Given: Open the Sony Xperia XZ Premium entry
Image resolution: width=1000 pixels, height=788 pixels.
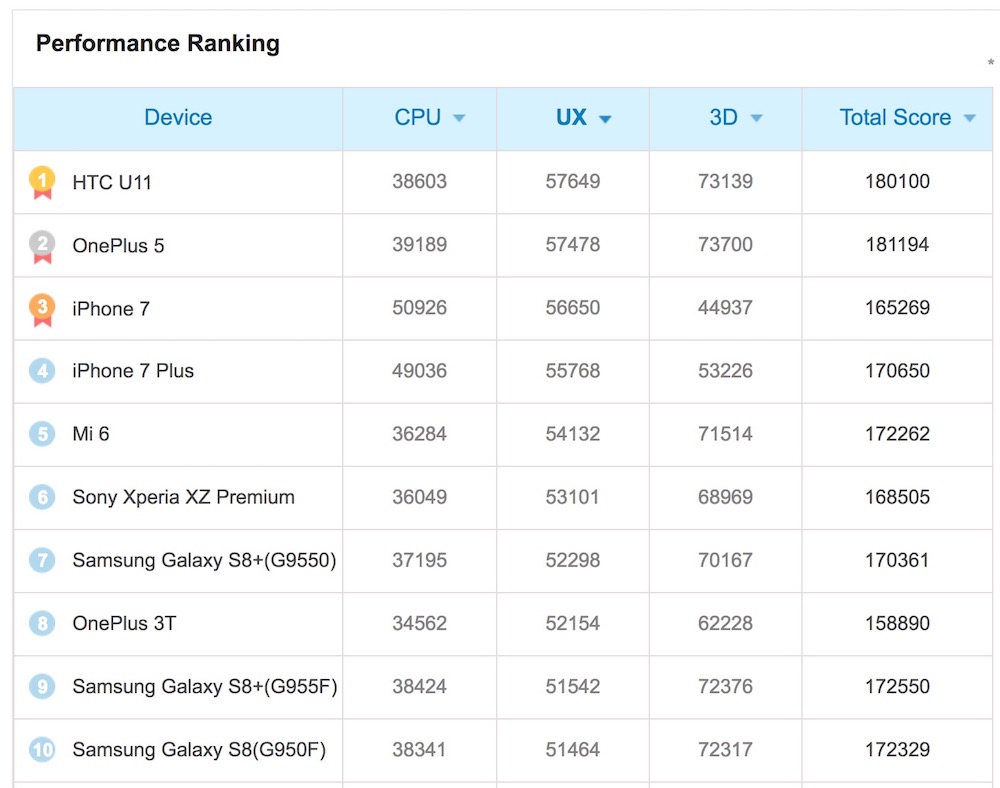Looking at the screenshot, I should click(183, 497).
